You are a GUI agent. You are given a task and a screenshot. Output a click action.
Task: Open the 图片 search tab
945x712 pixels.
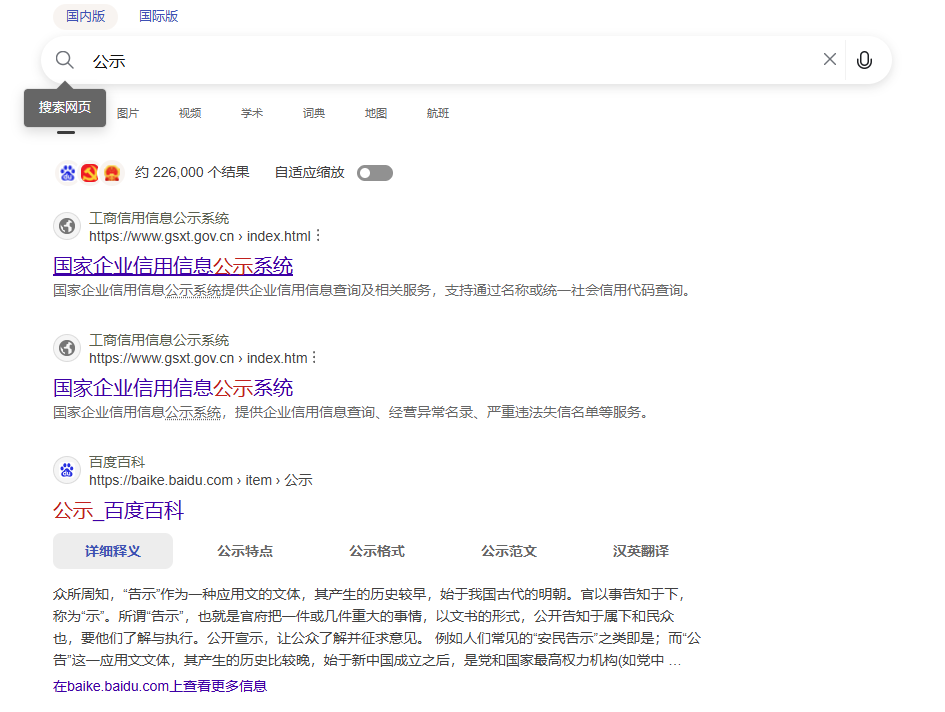[128, 113]
